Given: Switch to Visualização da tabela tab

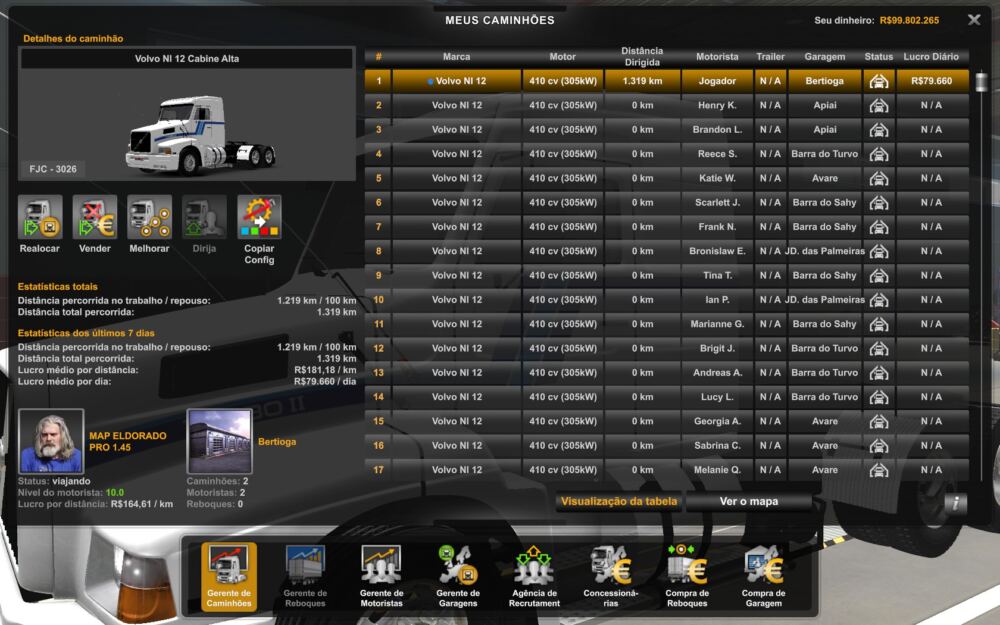Looking at the screenshot, I should click(619, 502).
